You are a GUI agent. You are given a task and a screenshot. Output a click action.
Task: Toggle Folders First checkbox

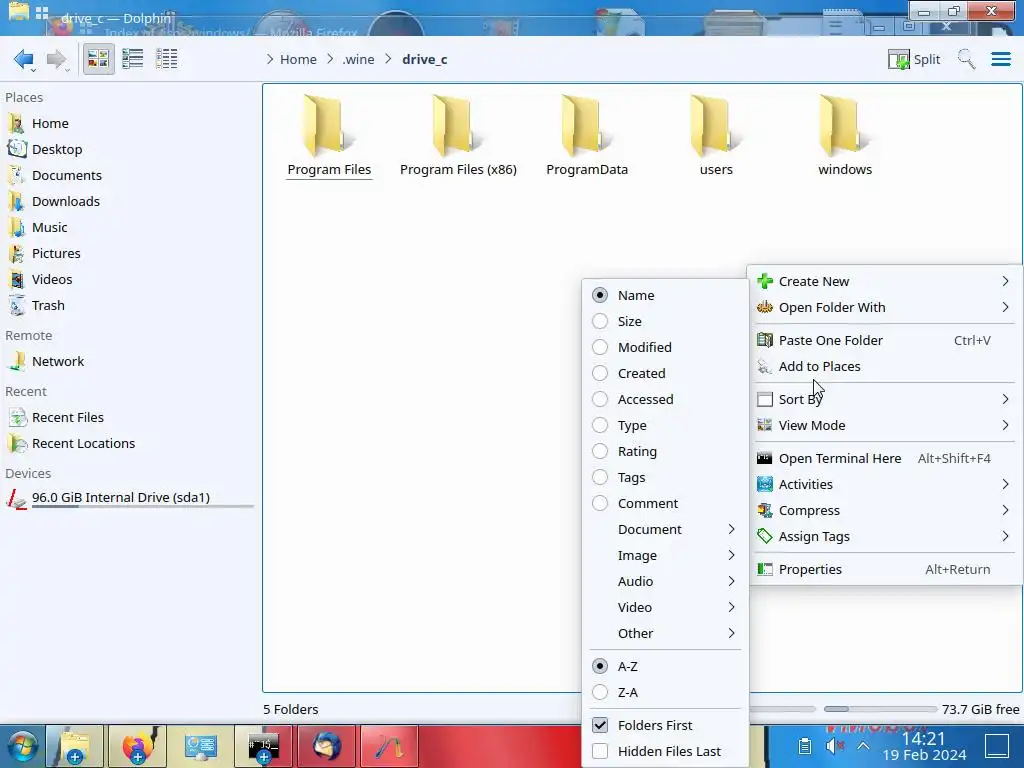[x=600, y=725]
